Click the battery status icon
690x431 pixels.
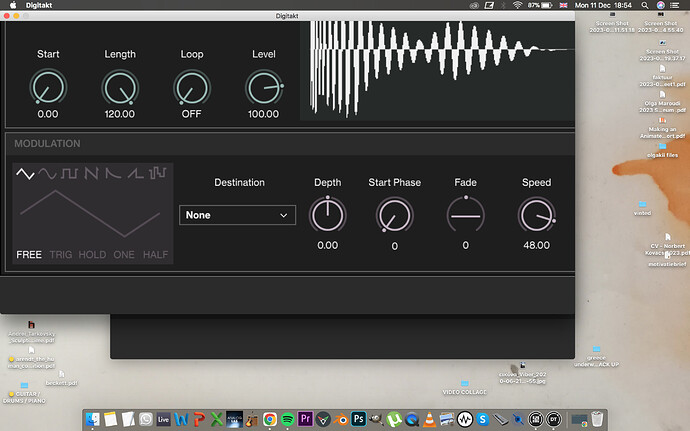click(547, 5)
